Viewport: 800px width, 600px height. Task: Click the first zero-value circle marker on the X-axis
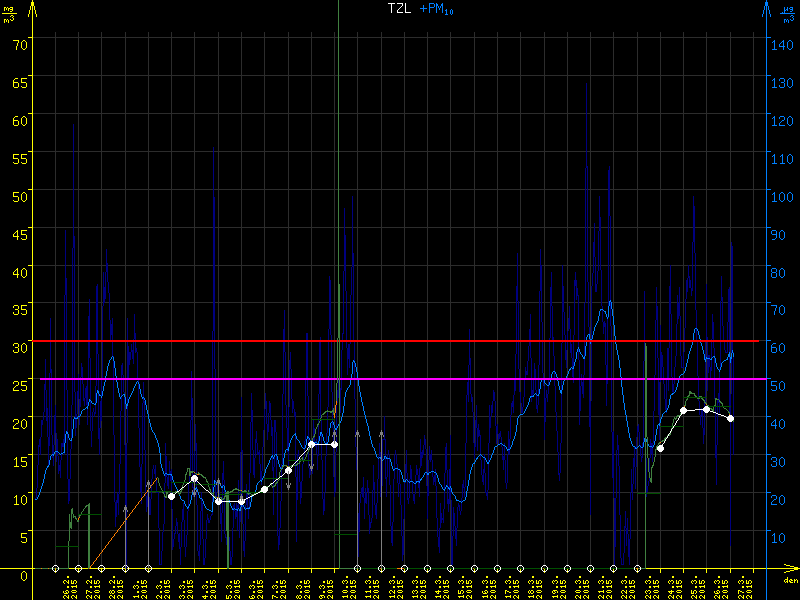pyautogui.click(x=56, y=569)
